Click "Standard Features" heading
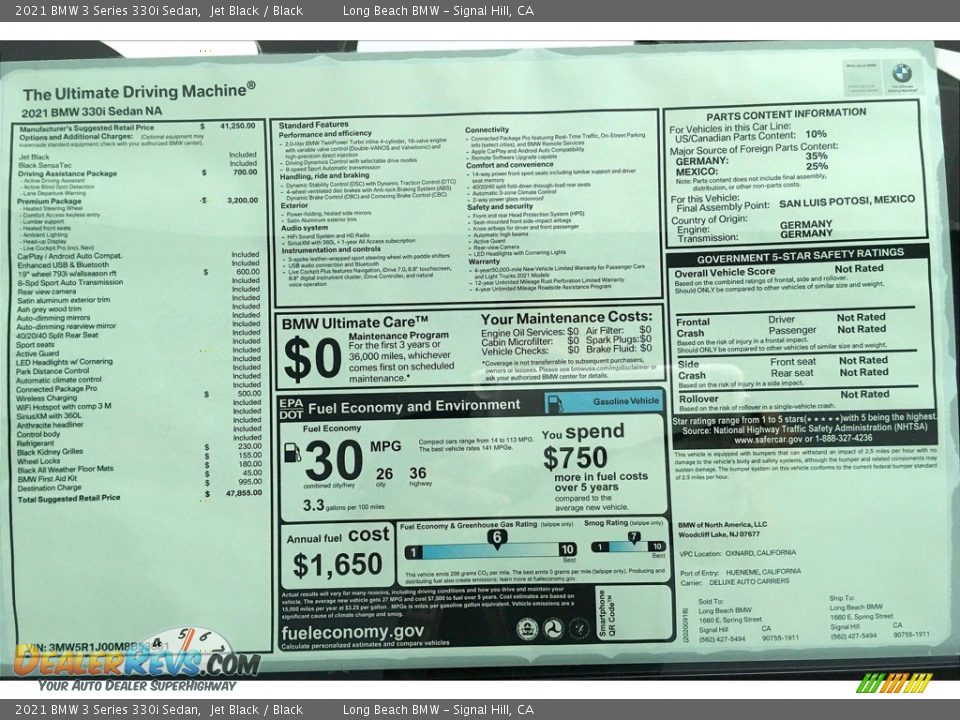 (313, 125)
